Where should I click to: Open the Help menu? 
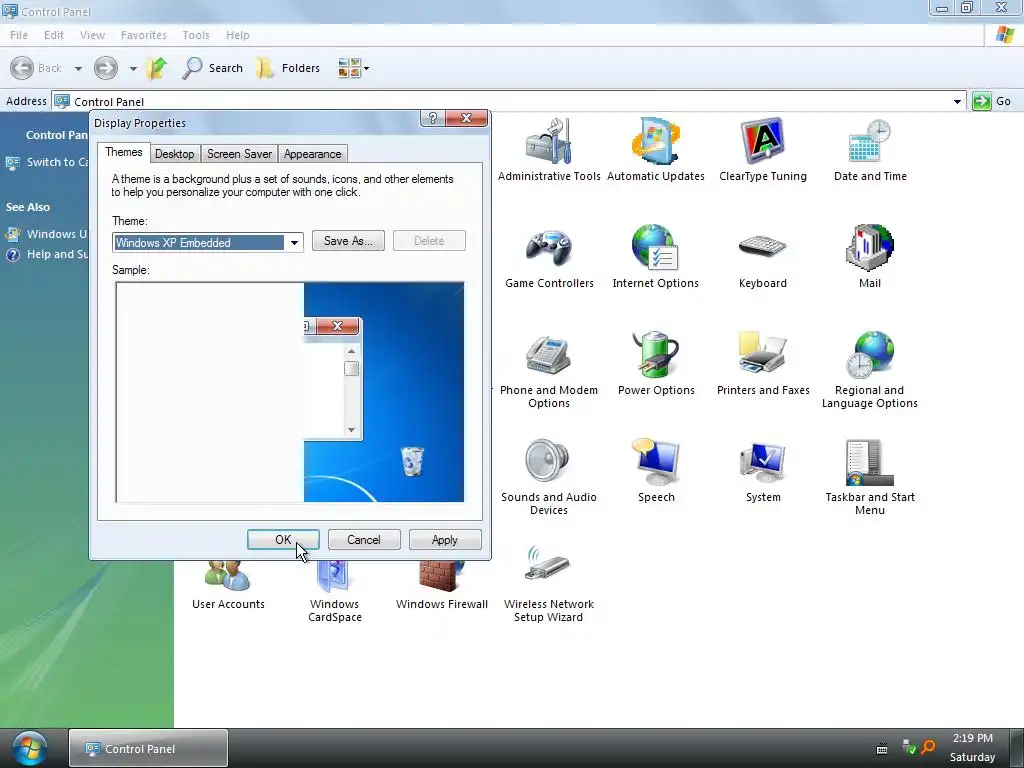[x=238, y=35]
